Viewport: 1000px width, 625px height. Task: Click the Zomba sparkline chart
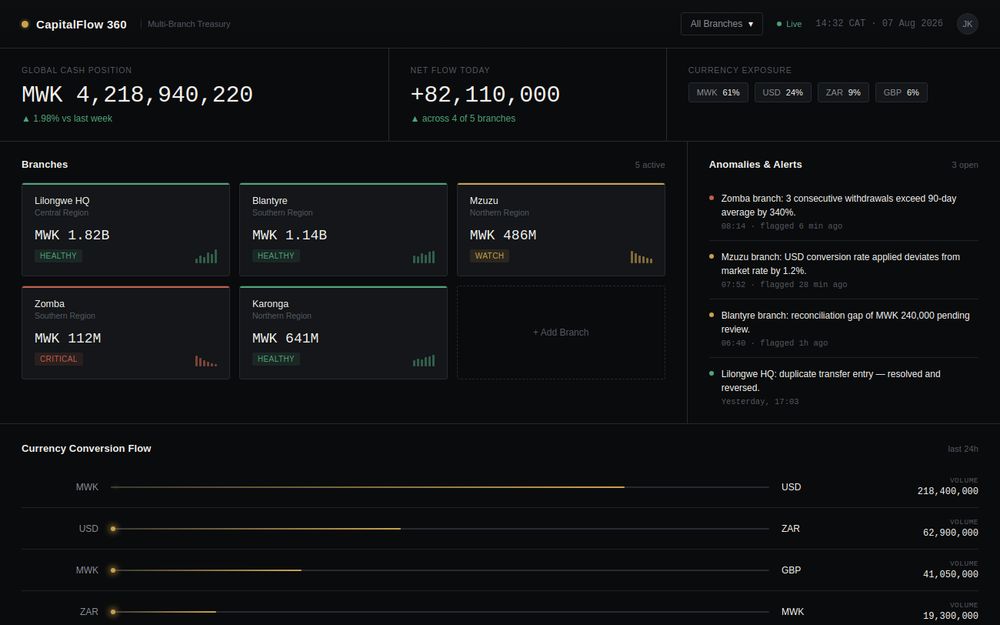coord(206,360)
